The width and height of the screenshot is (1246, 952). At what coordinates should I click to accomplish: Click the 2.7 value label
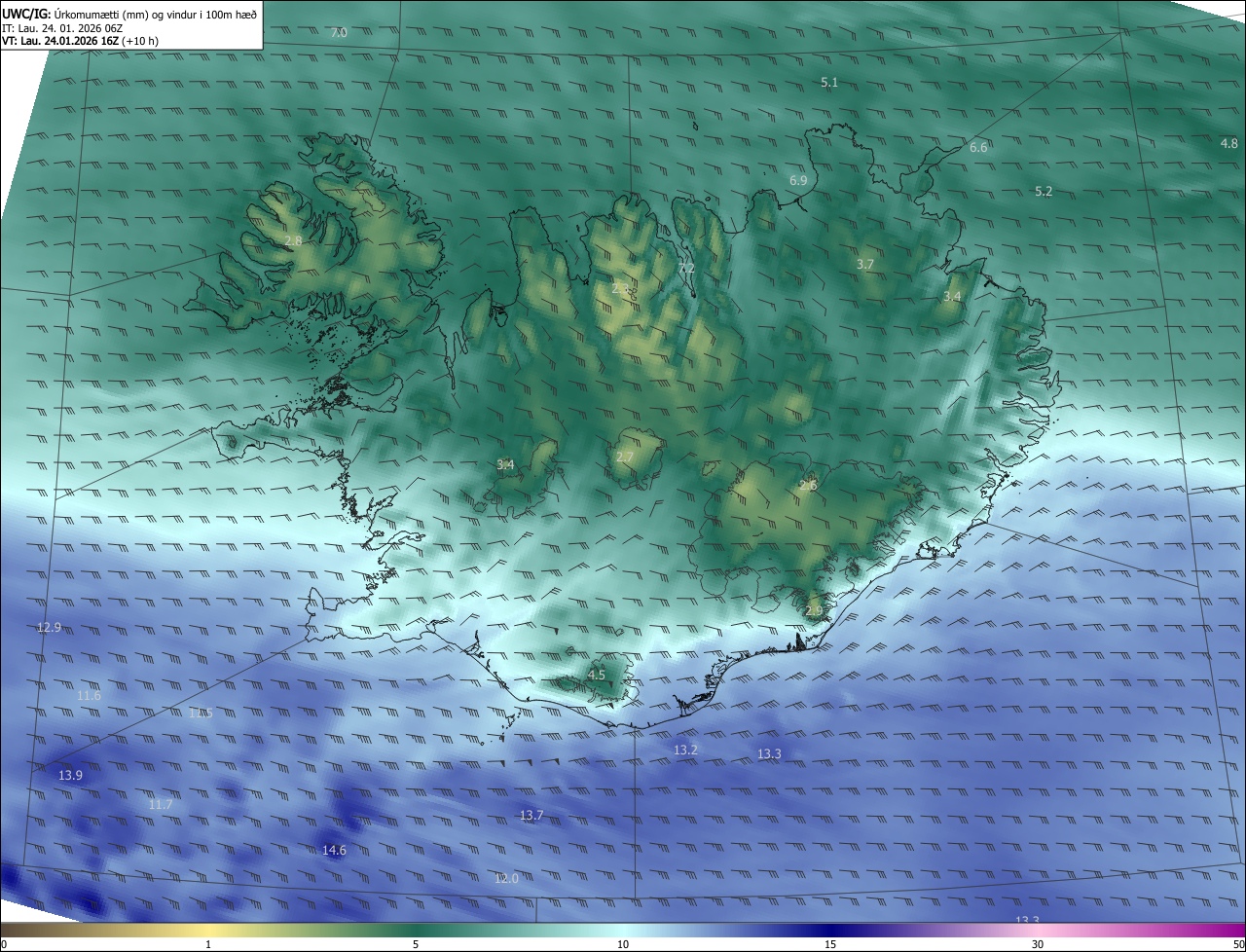(x=625, y=458)
